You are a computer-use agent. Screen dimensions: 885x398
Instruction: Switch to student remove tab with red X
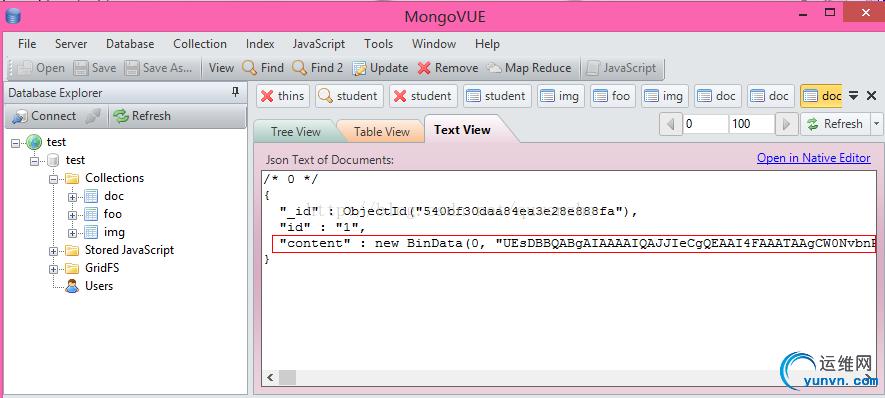(423, 96)
